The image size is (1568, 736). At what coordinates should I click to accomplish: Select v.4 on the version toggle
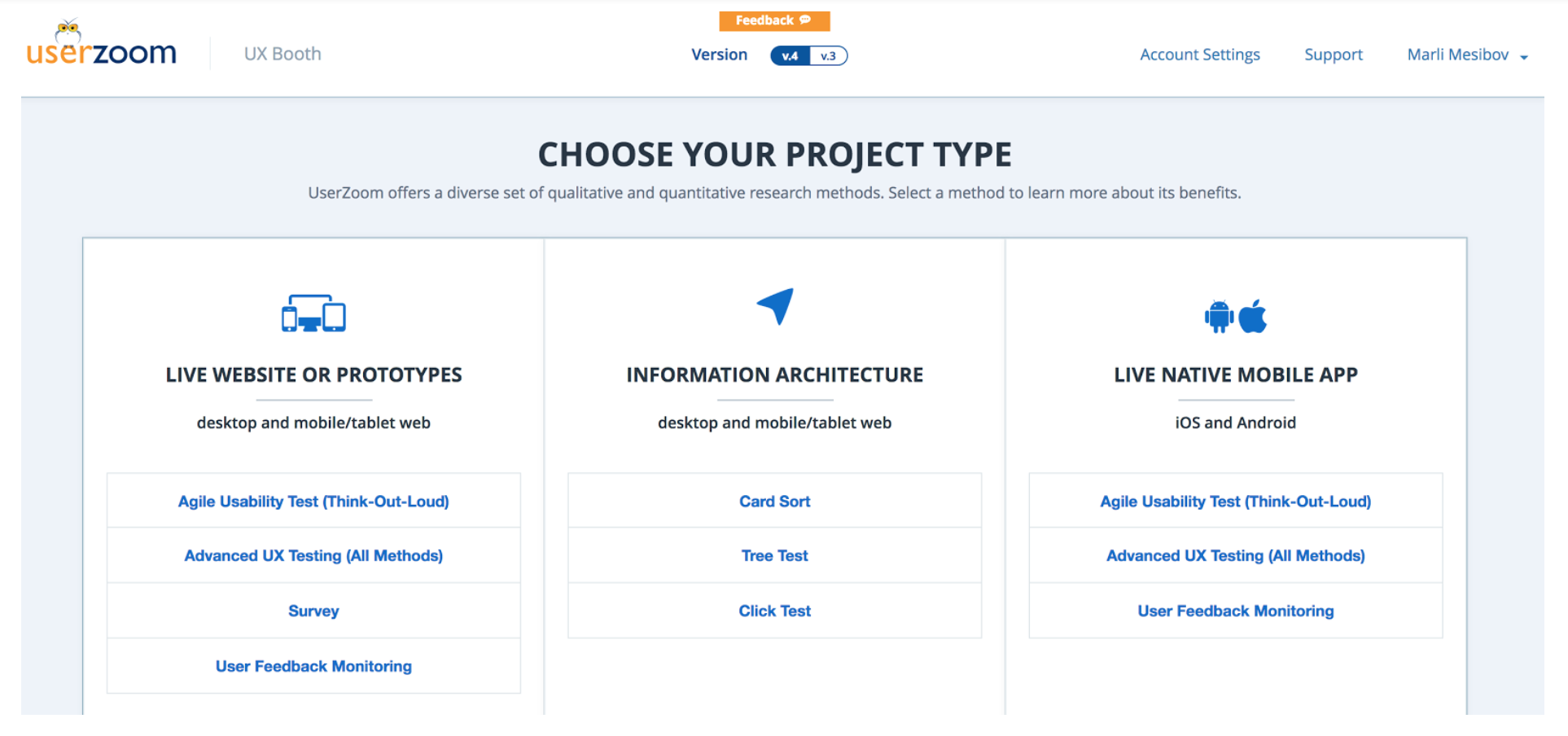click(790, 56)
